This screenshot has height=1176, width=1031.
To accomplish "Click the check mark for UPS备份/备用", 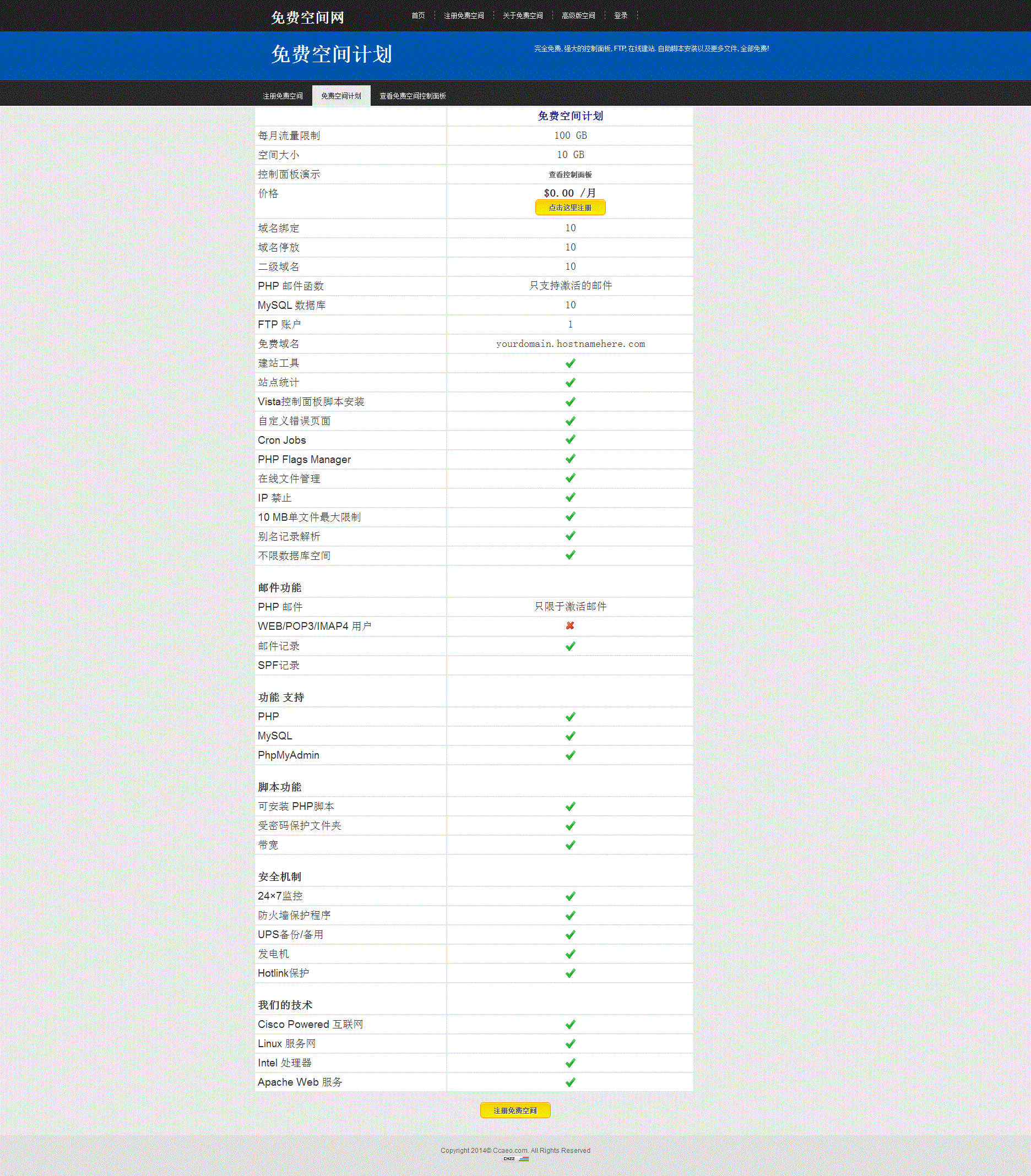I will tap(570, 934).
